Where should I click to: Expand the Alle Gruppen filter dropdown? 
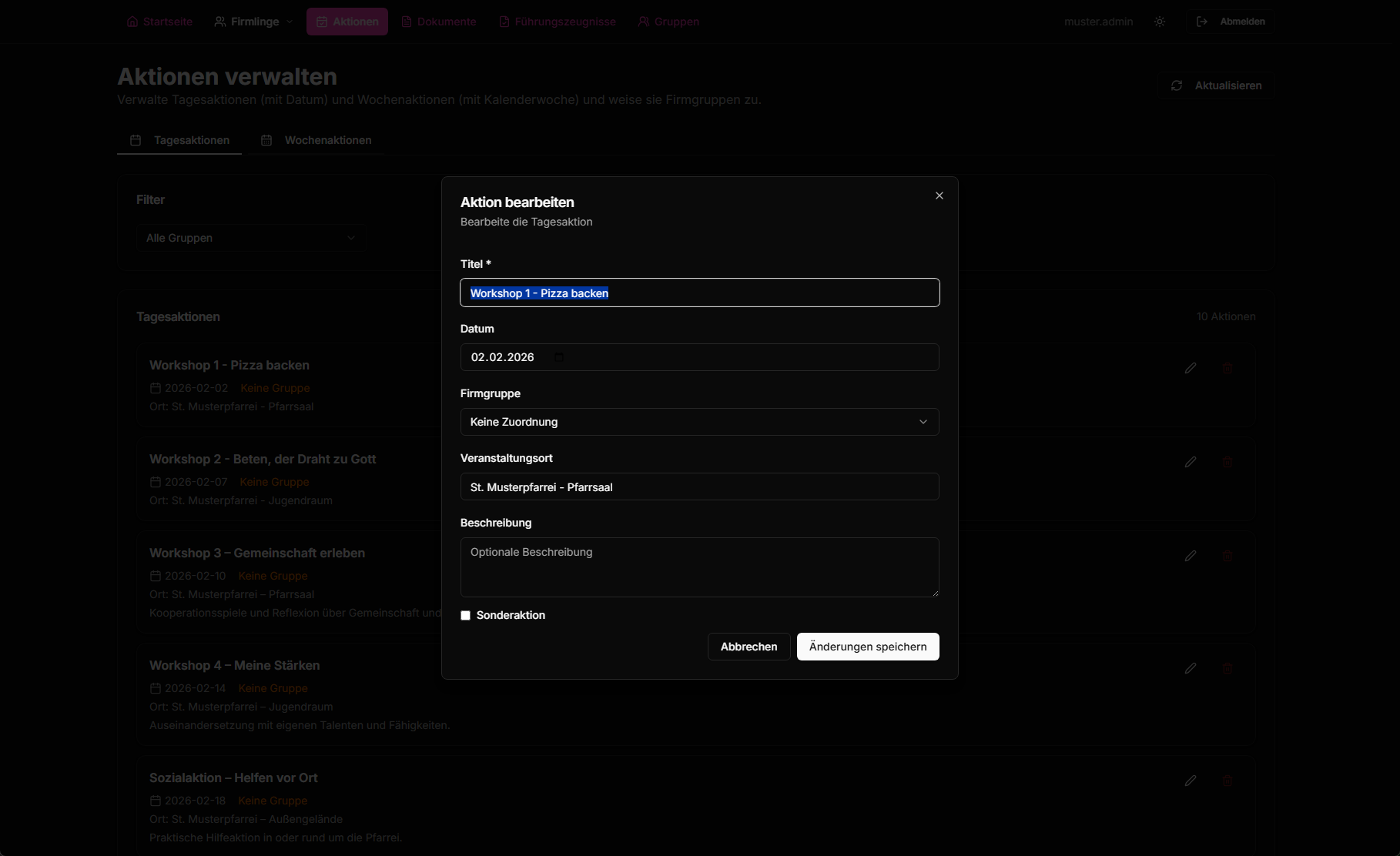point(250,238)
